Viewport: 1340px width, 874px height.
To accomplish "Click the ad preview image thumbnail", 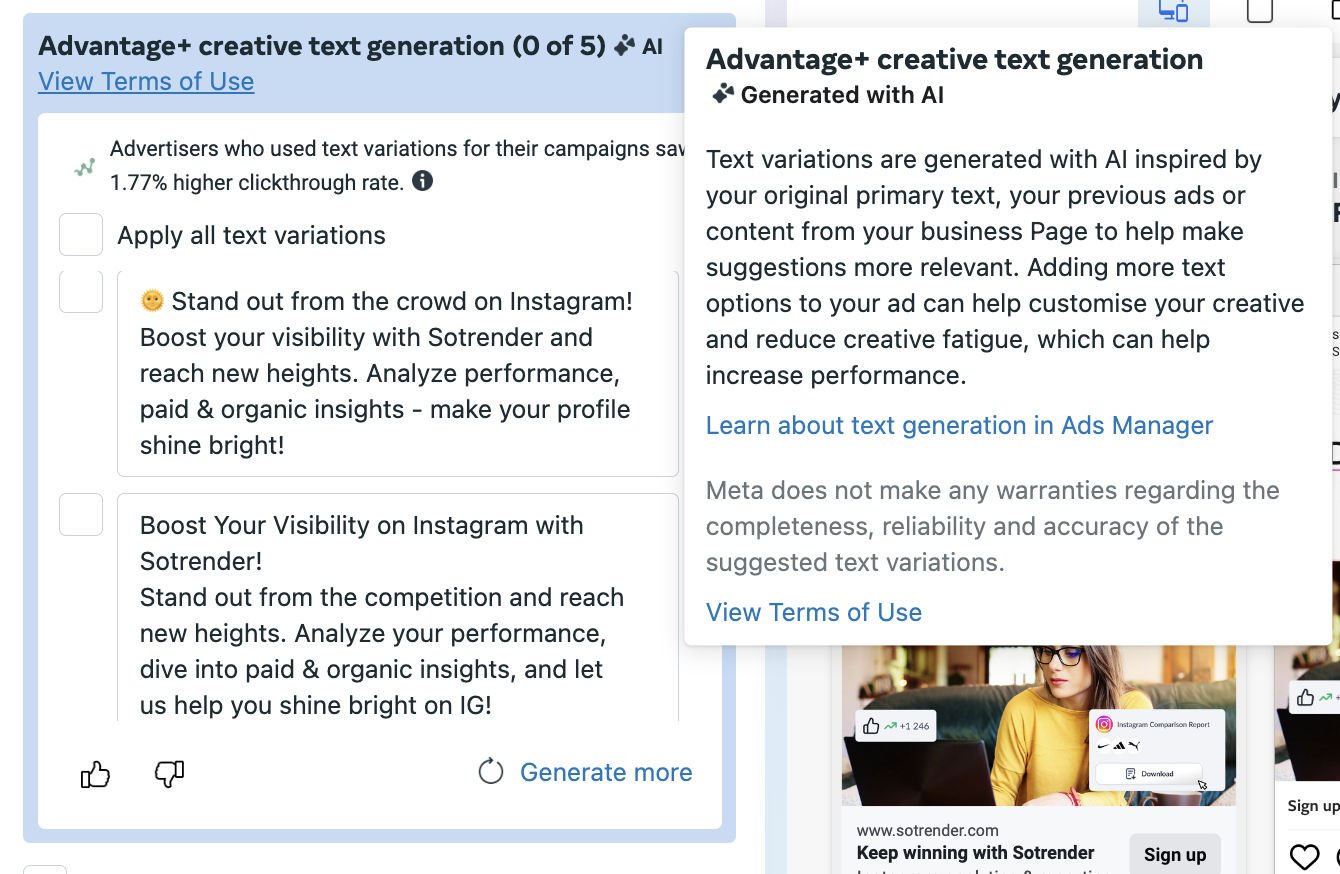I will [1038, 725].
